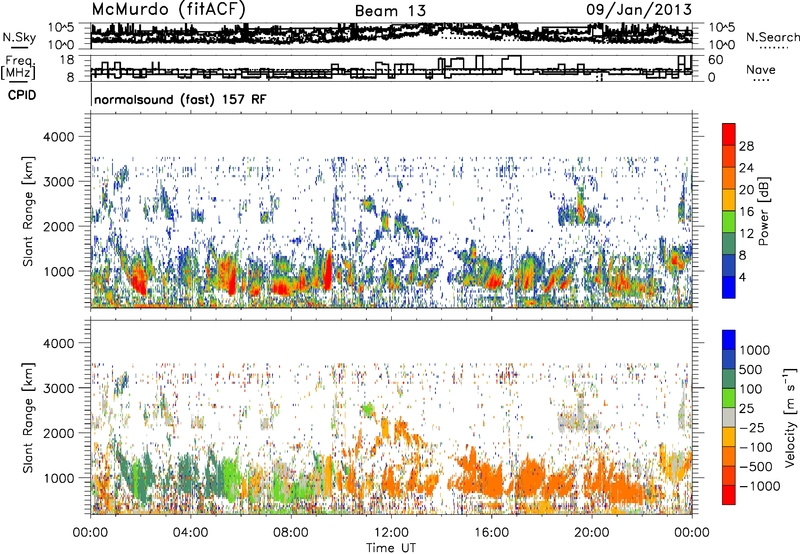Click the '1000' velocity scale value
800x554 pixels.
coord(755,350)
